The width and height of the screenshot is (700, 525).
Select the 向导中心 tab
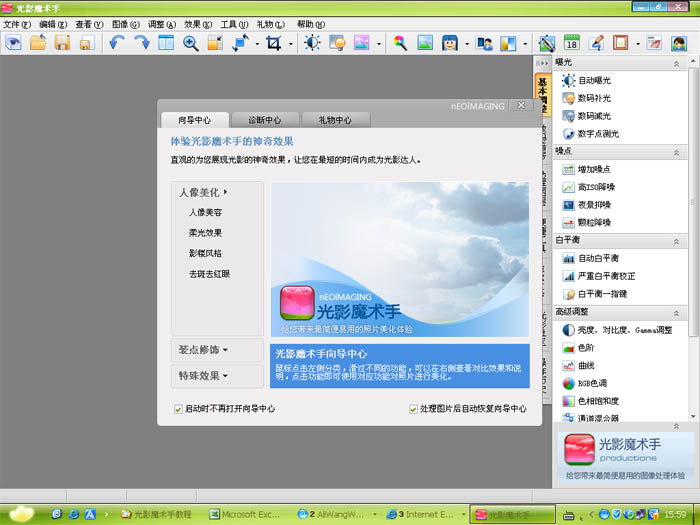pyautogui.click(x=195, y=120)
